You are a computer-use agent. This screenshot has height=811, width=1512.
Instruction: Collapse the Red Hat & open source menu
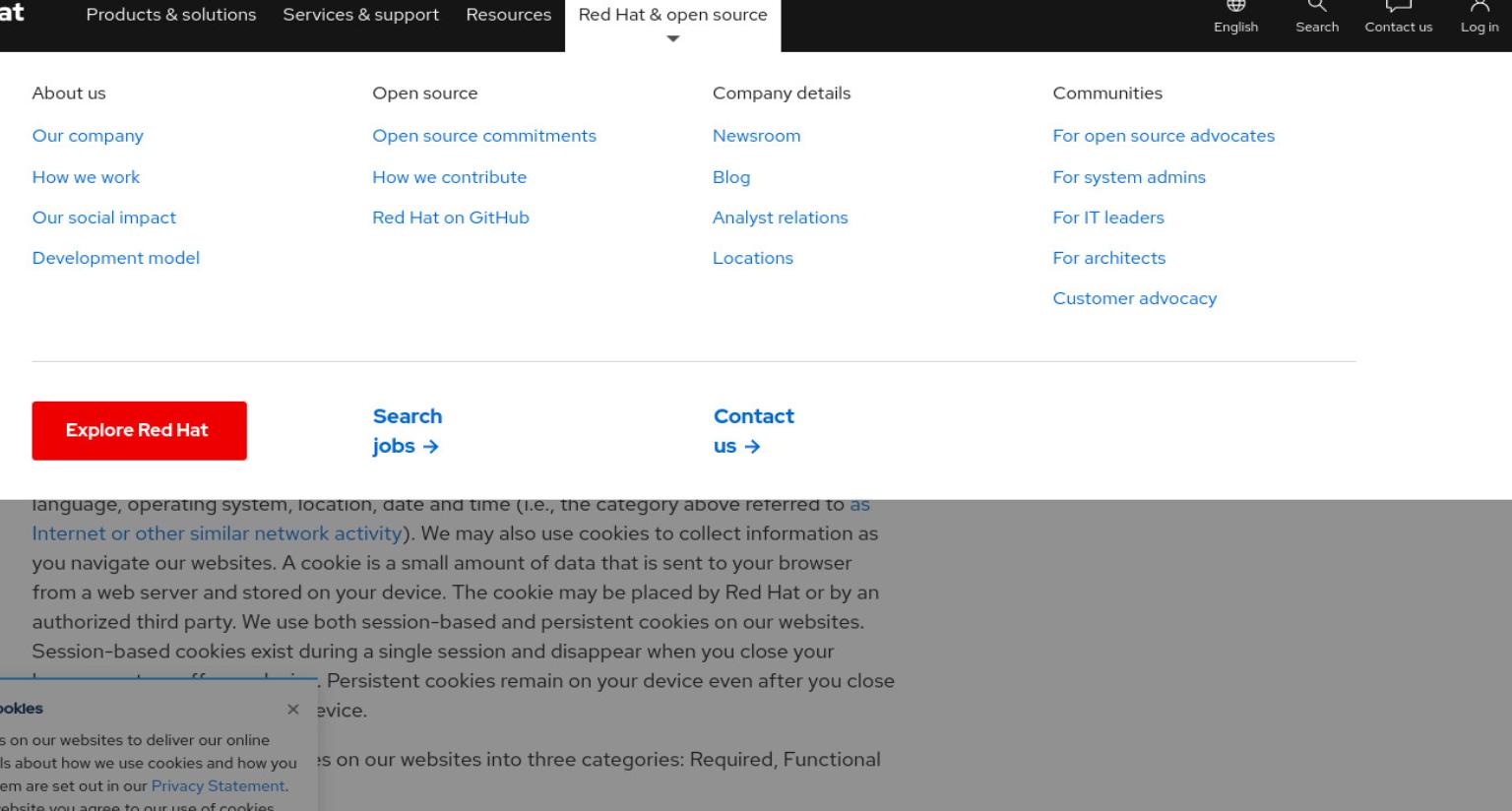672,24
